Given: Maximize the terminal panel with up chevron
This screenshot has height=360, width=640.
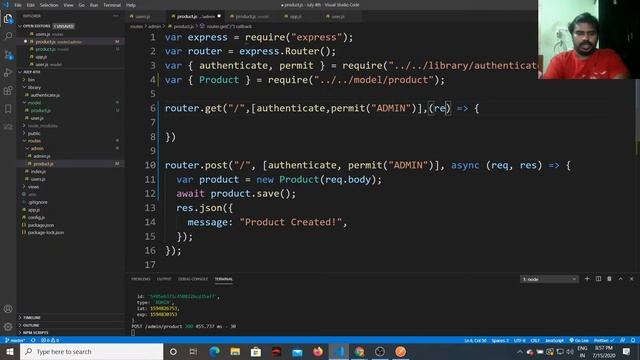Looking at the screenshot, I should click(620, 279).
